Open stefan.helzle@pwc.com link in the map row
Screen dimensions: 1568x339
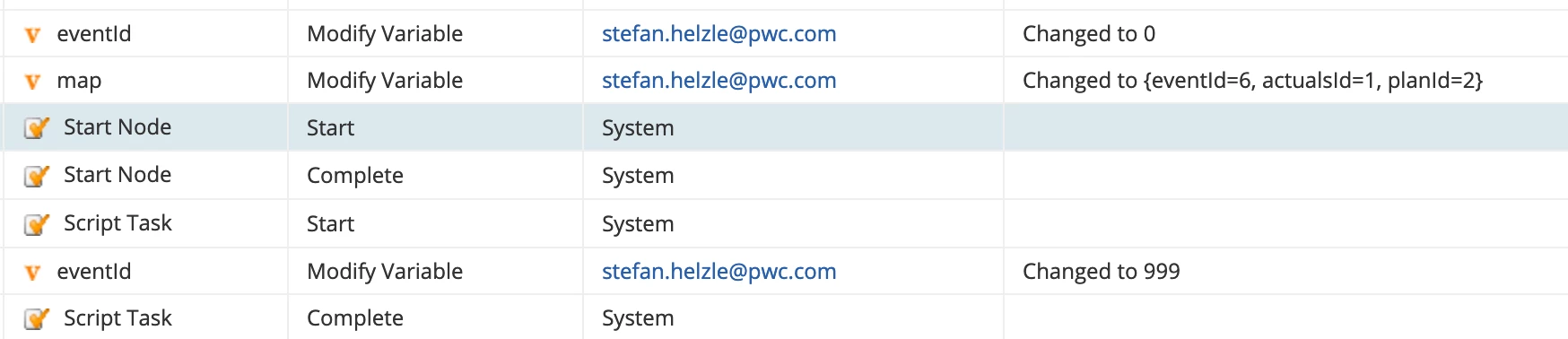[719, 81]
